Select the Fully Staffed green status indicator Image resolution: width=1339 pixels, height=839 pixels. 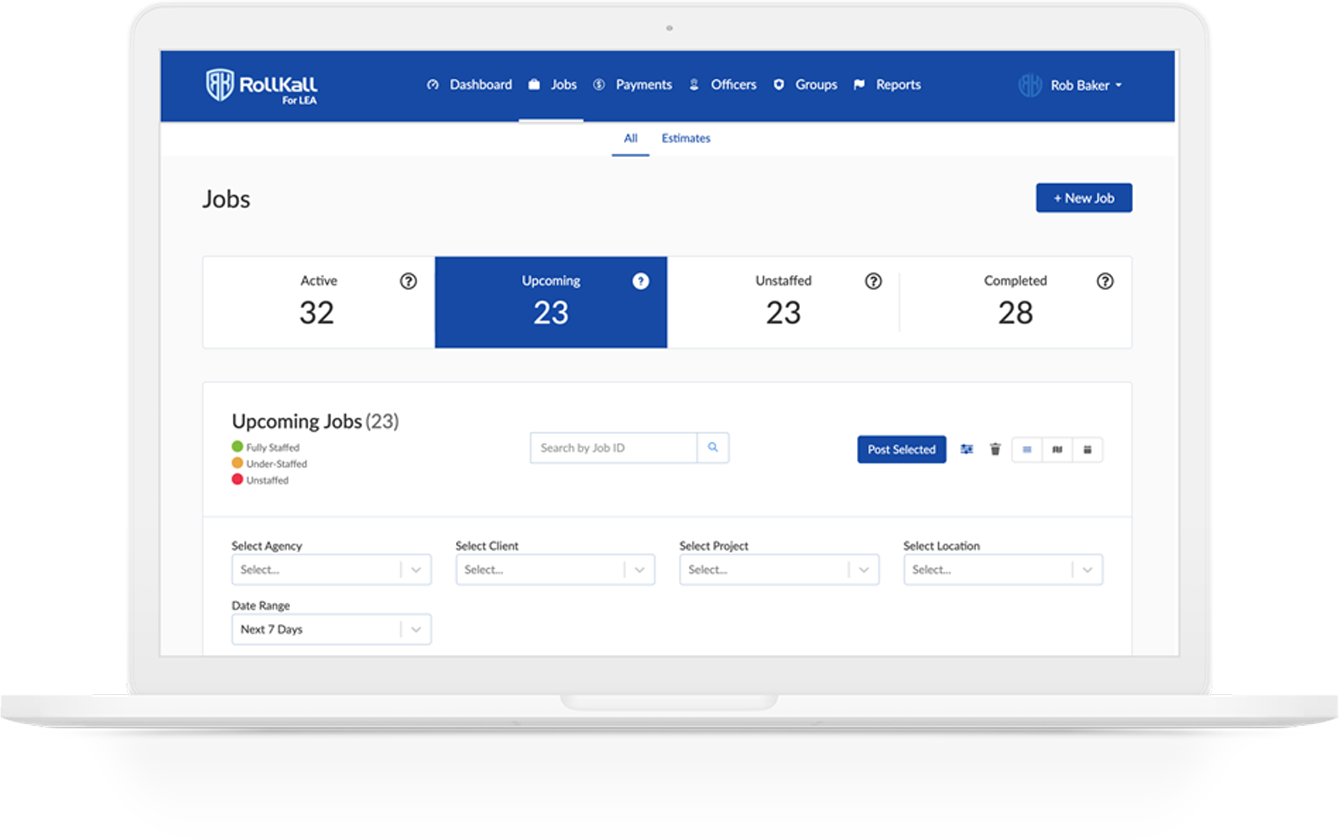[237, 447]
